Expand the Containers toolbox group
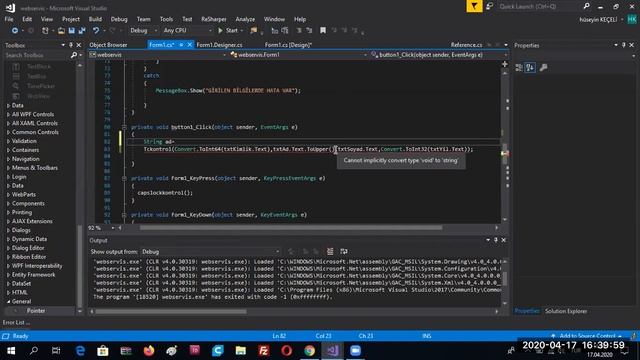This screenshot has height=360, width=640. click(8, 150)
